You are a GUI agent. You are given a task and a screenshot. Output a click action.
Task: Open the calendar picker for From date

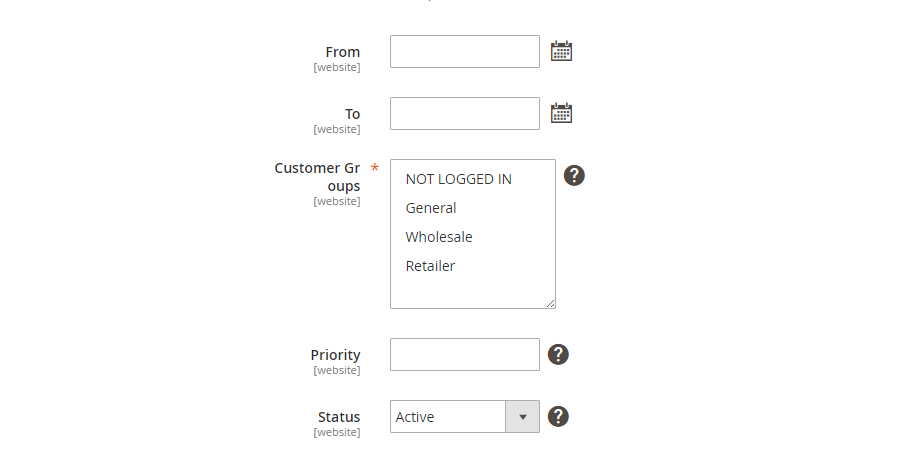[561, 51]
